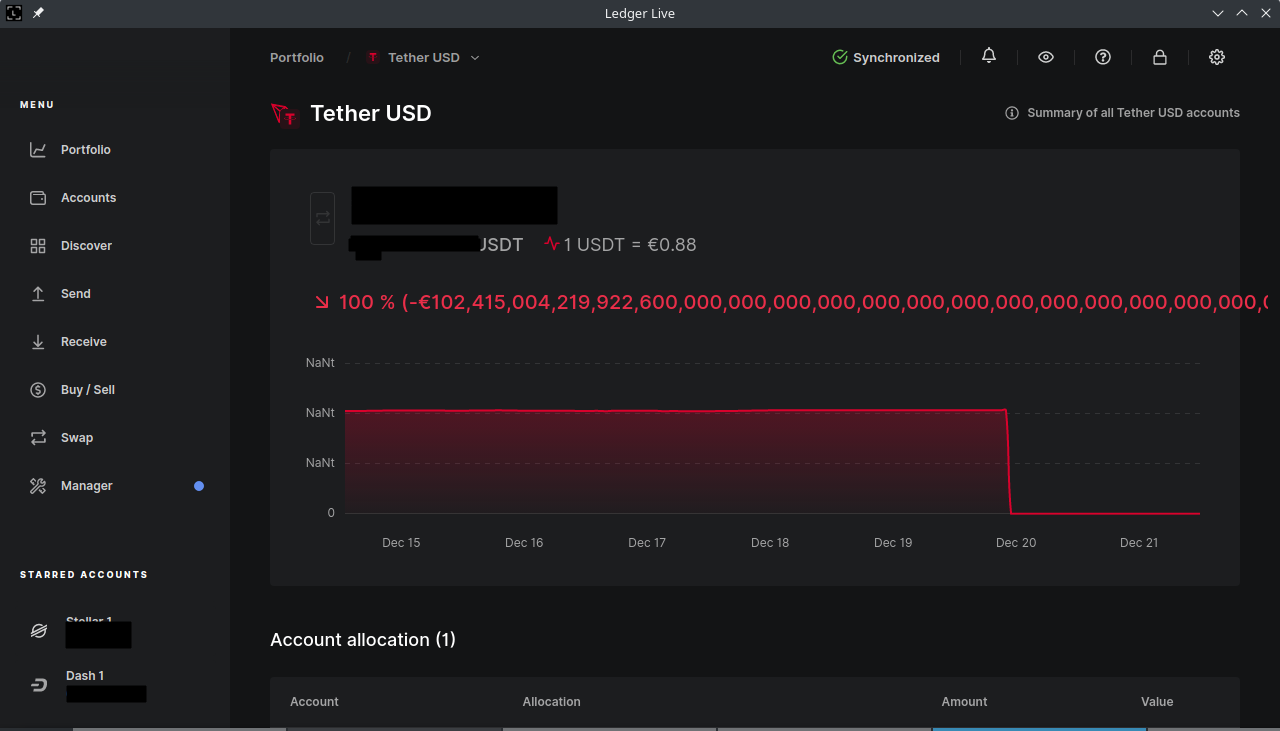Lock the app using the padlock icon

1159,57
